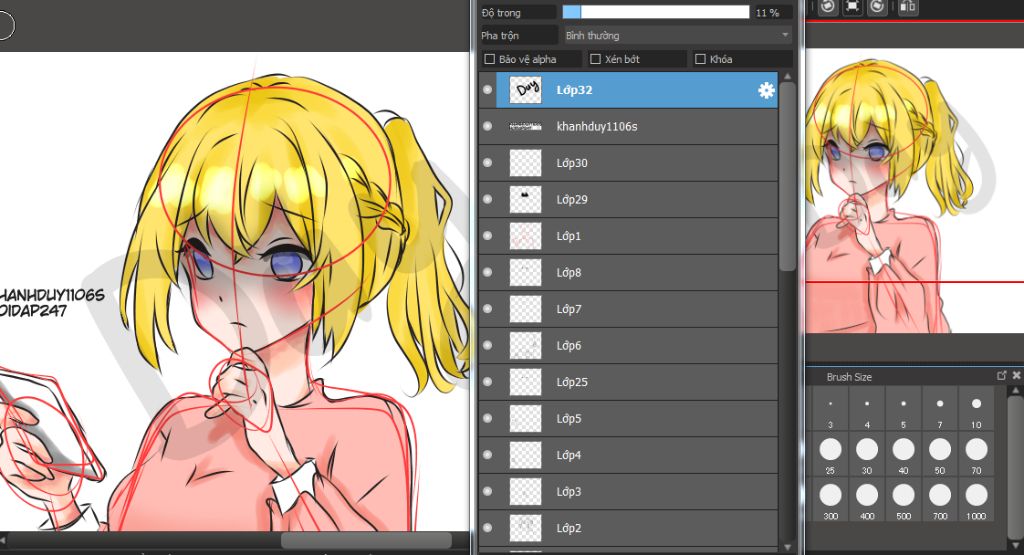Image resolution: width=1024 pixels, height=555 pixels.
Task: Select layer Lớp1 by name
Action: click(x=569, y=236)
